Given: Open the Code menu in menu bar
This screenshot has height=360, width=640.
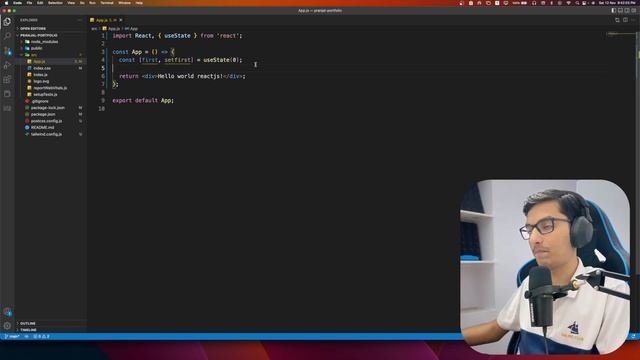Looking at the screenshot, I should pos(18,3).
